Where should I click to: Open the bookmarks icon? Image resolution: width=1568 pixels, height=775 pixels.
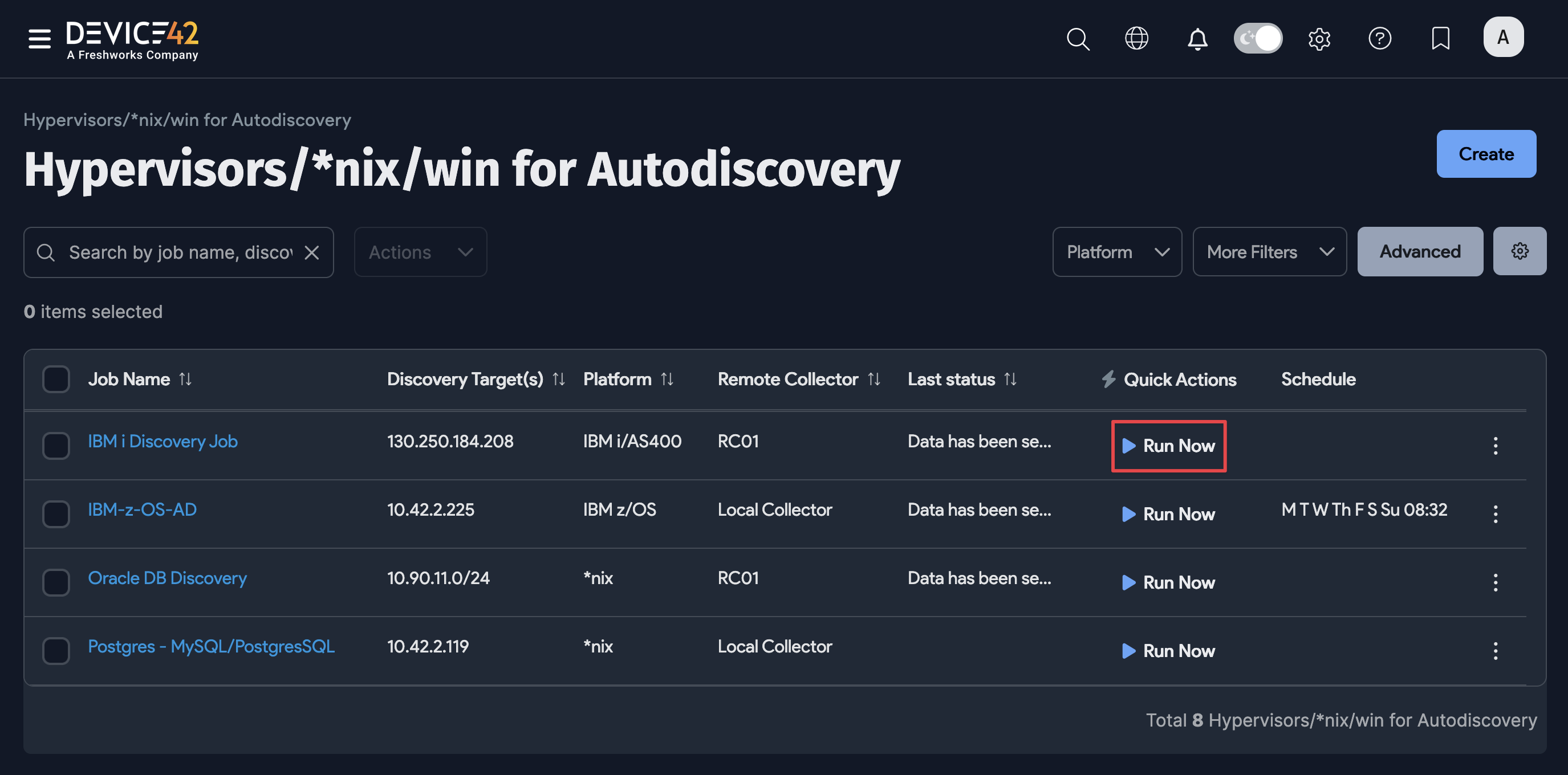coord(1441,39)
